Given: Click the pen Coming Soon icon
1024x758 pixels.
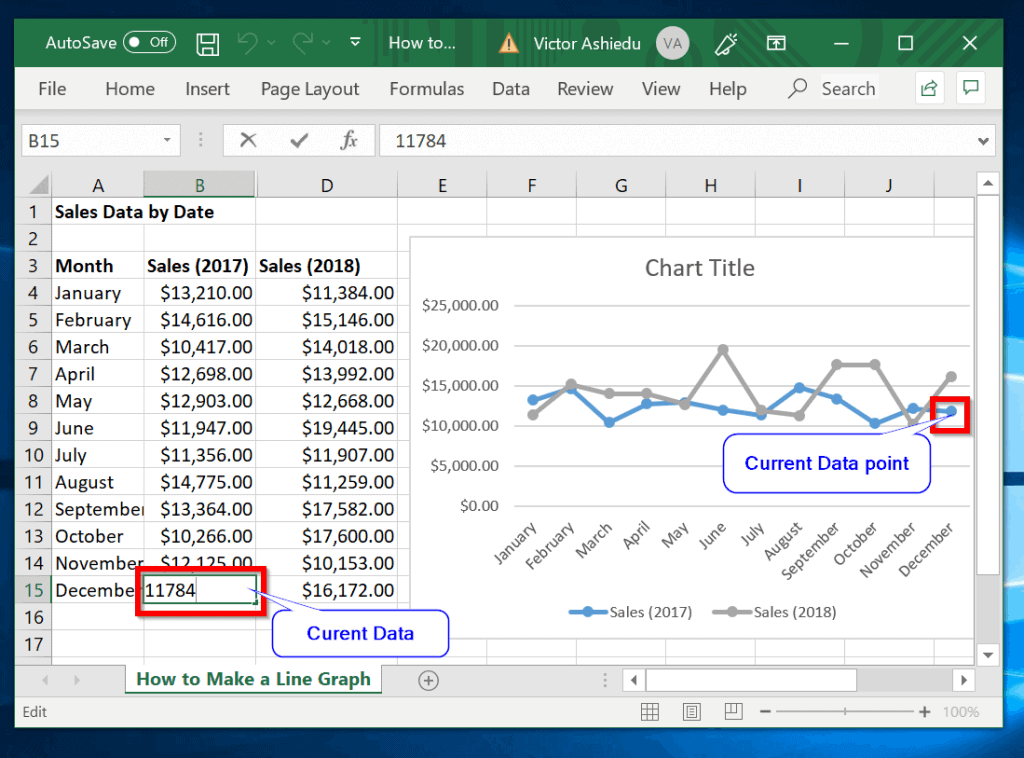Looking at the screenshot, I should (726, 43).
